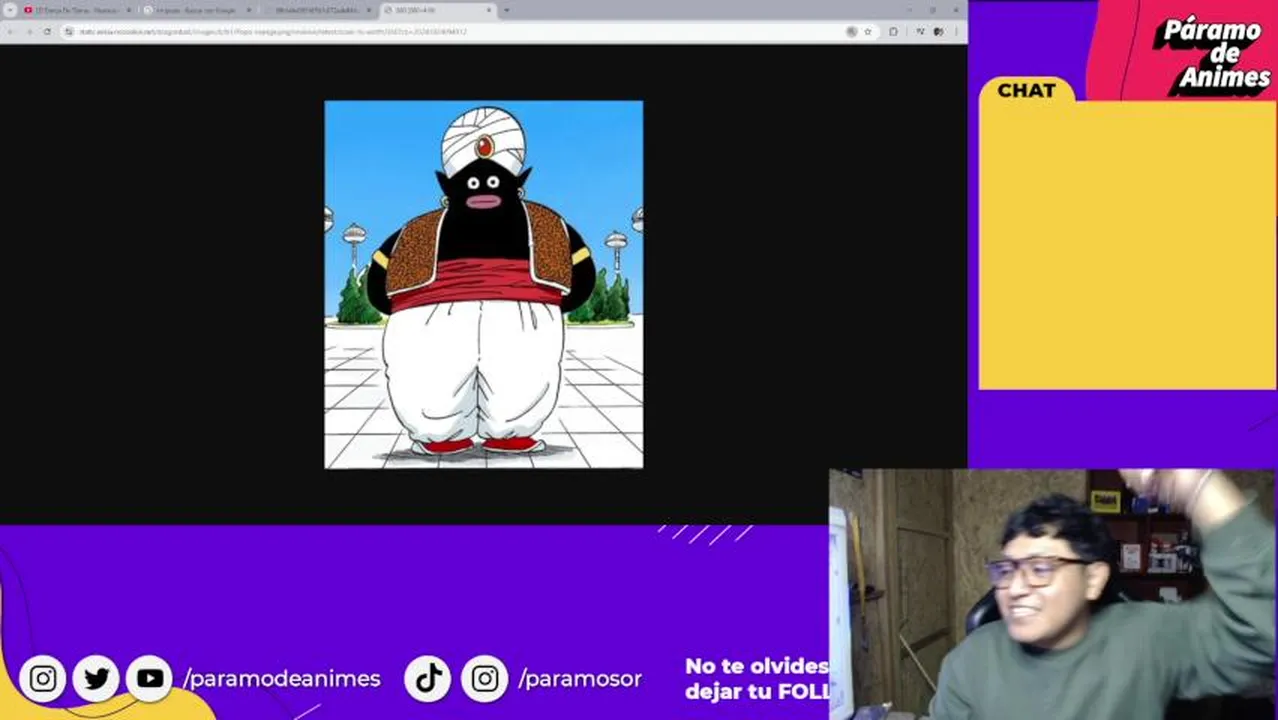Image resolution: width=1278 pixels, height=720 pixels.
Task: Bookmark this page with star icon
Action: [x=867, y=31]
